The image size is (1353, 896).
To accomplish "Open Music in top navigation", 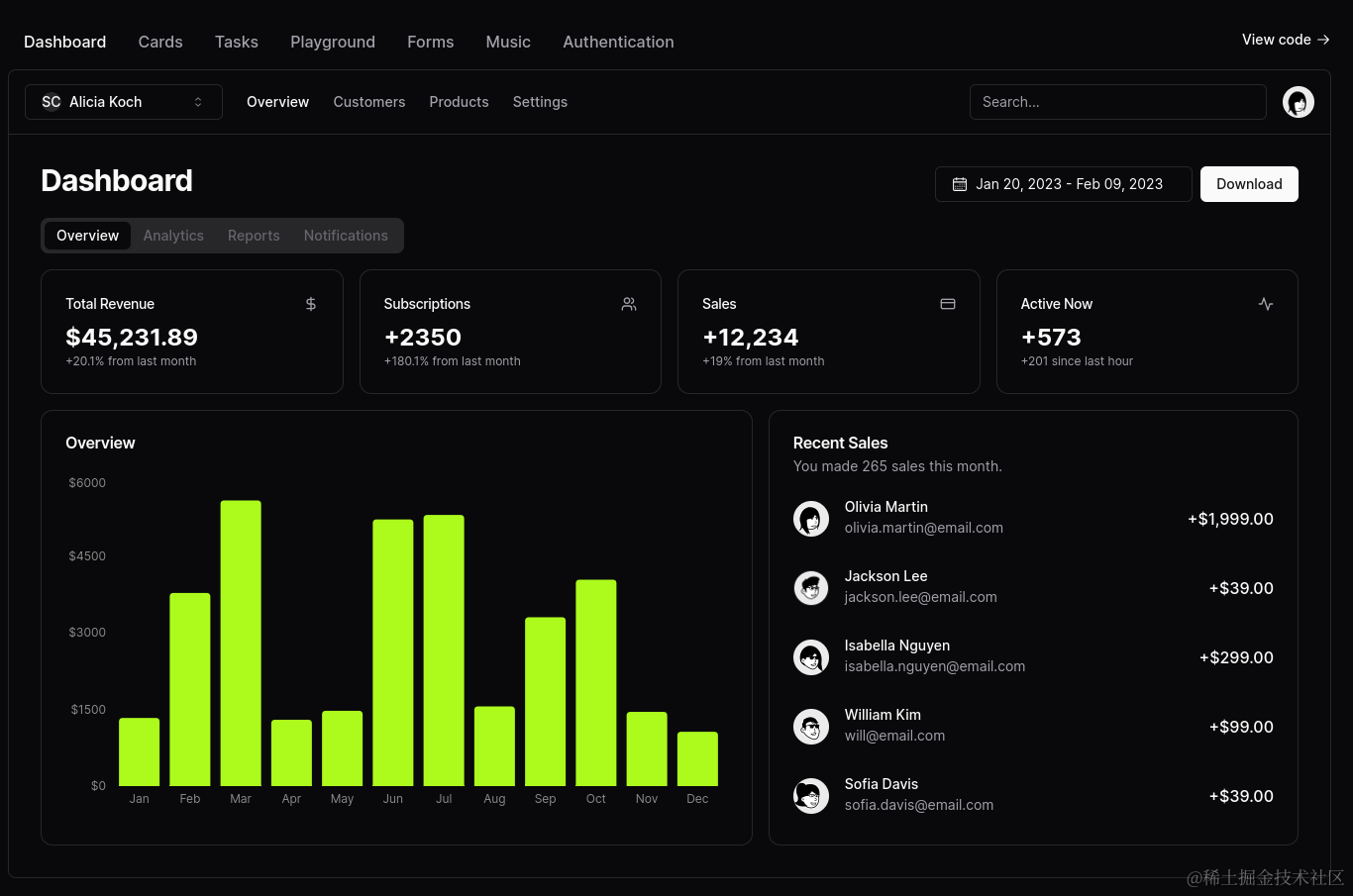I will coord(508,42).
